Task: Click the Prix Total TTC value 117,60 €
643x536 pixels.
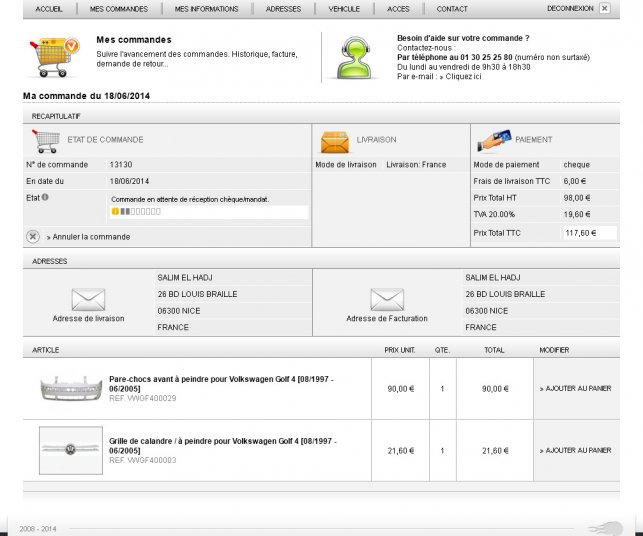Action: 581,233
